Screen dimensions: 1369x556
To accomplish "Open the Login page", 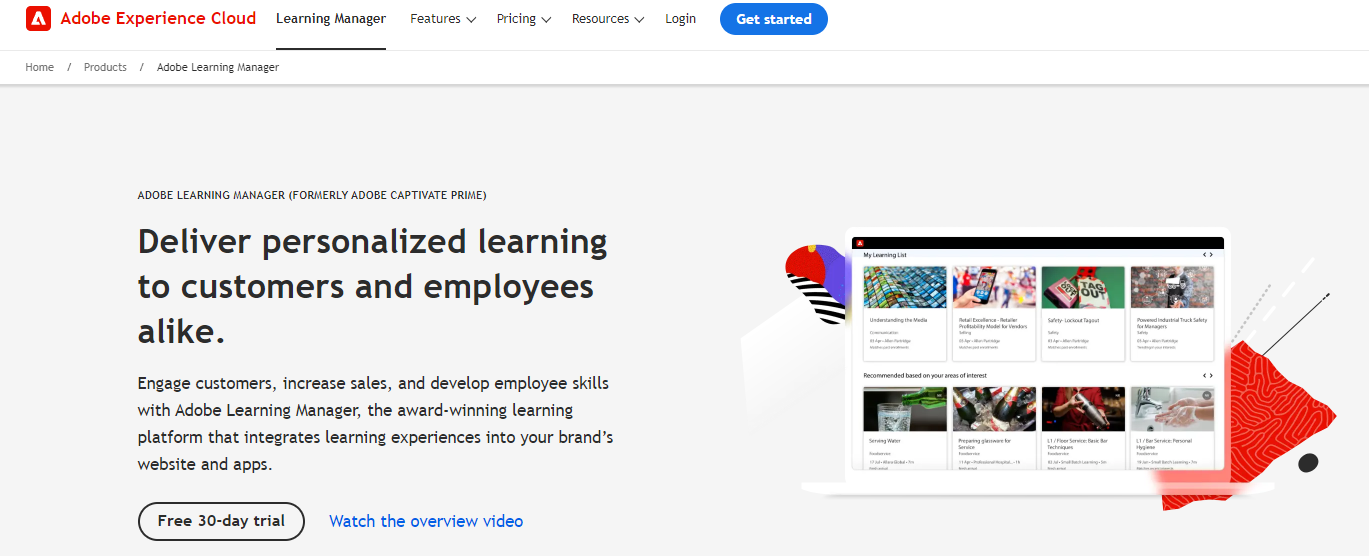I will coord(680,19).
